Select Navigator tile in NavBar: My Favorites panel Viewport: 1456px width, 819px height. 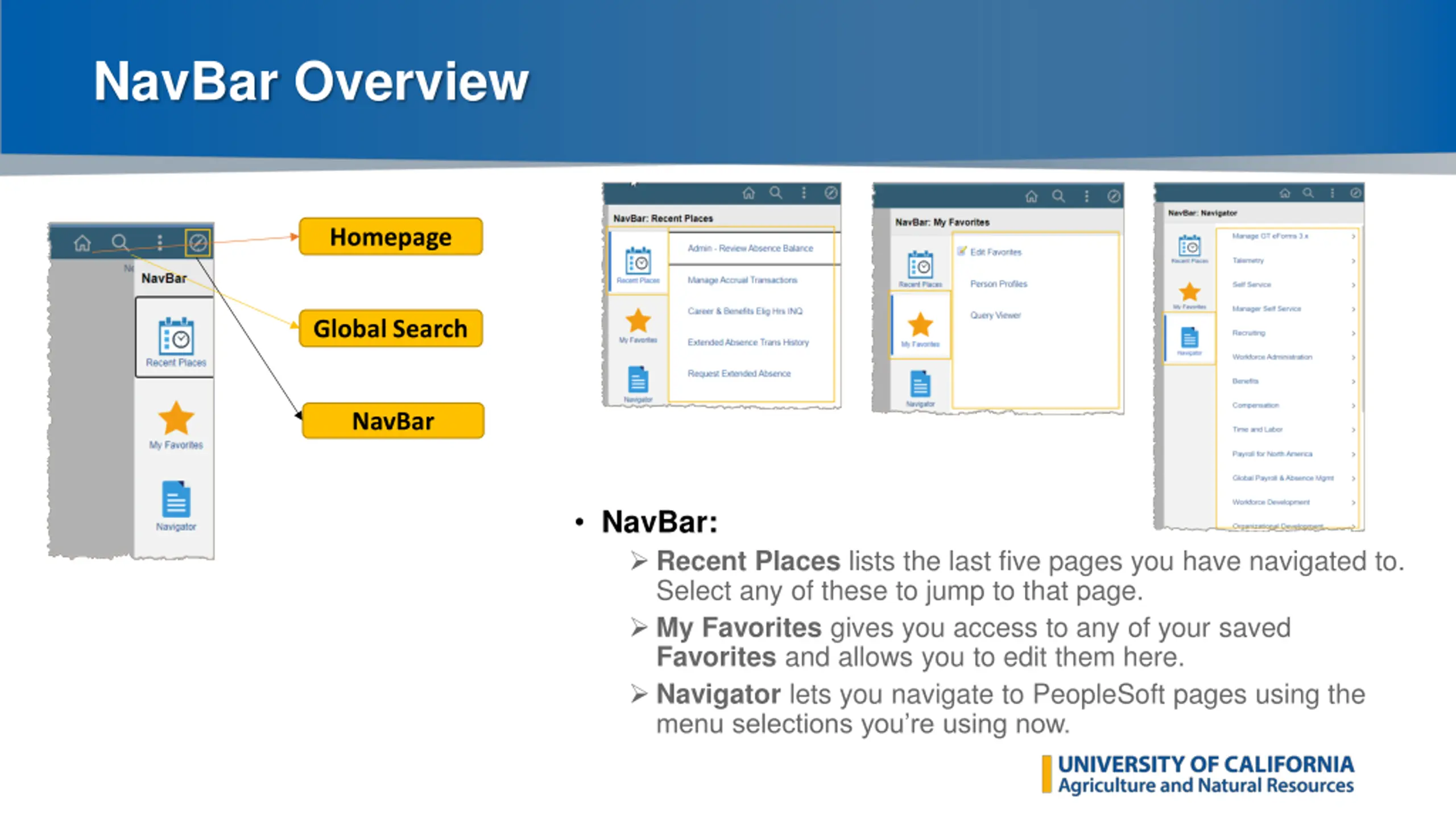tap(920, 388)
